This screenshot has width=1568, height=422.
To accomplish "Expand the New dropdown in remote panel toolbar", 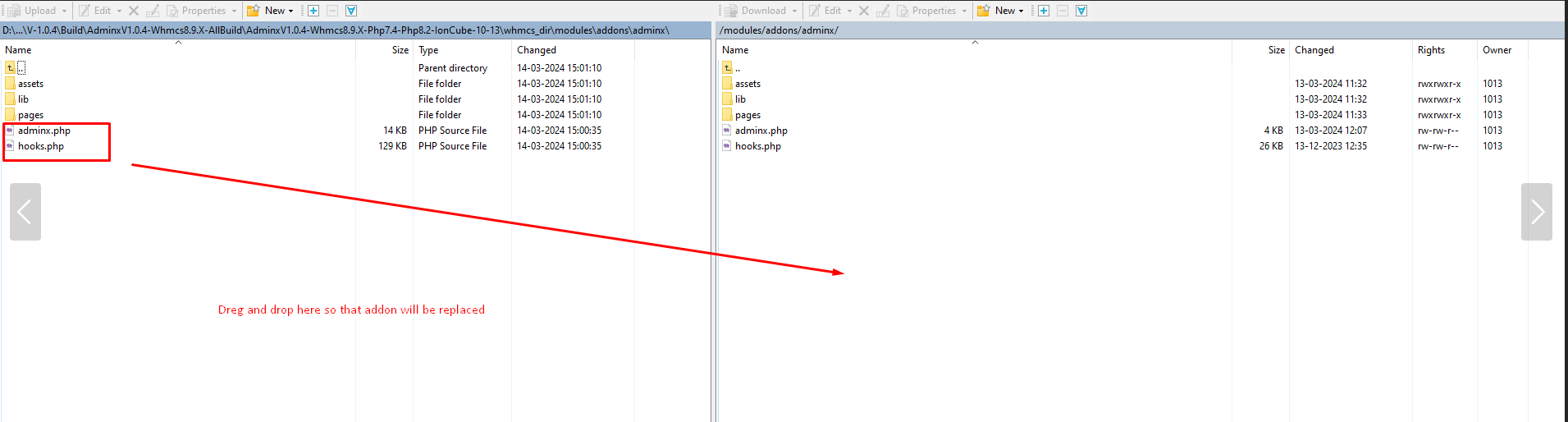I will click(1021, 11).
